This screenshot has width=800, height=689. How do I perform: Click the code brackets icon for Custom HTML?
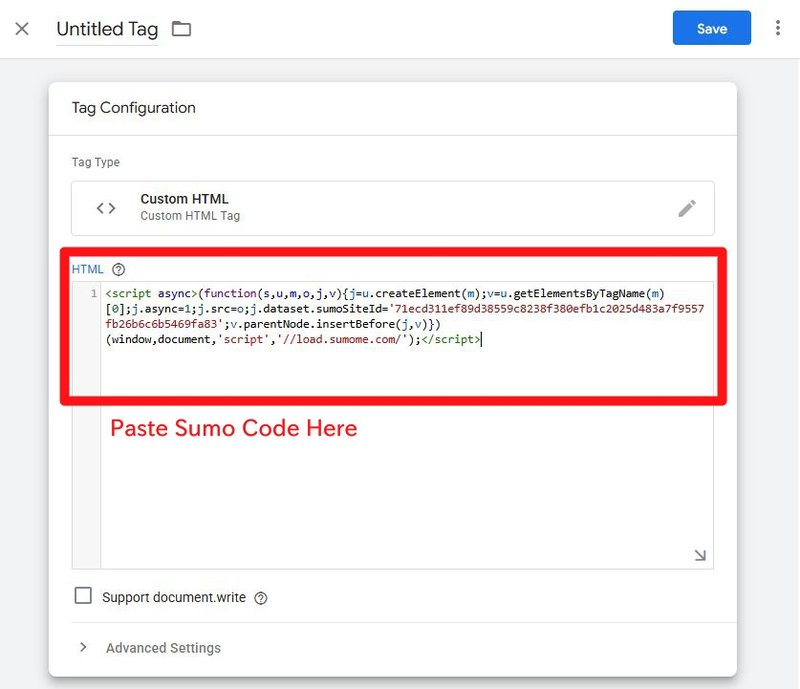click(x=106, y=208)
